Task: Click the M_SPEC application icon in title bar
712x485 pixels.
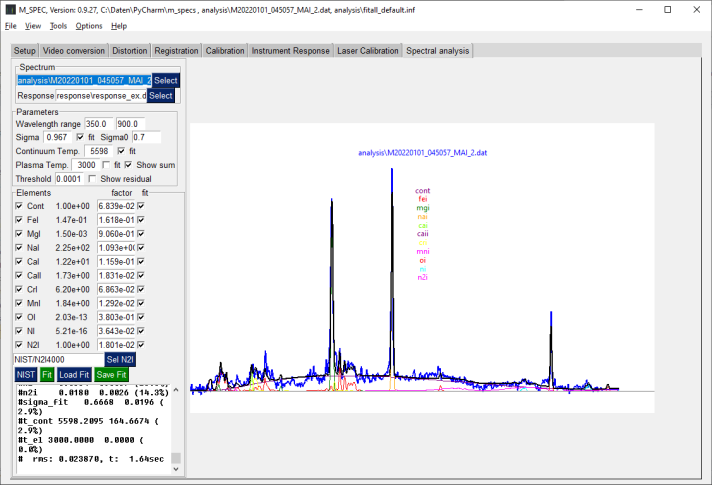Action: [10, 9]
